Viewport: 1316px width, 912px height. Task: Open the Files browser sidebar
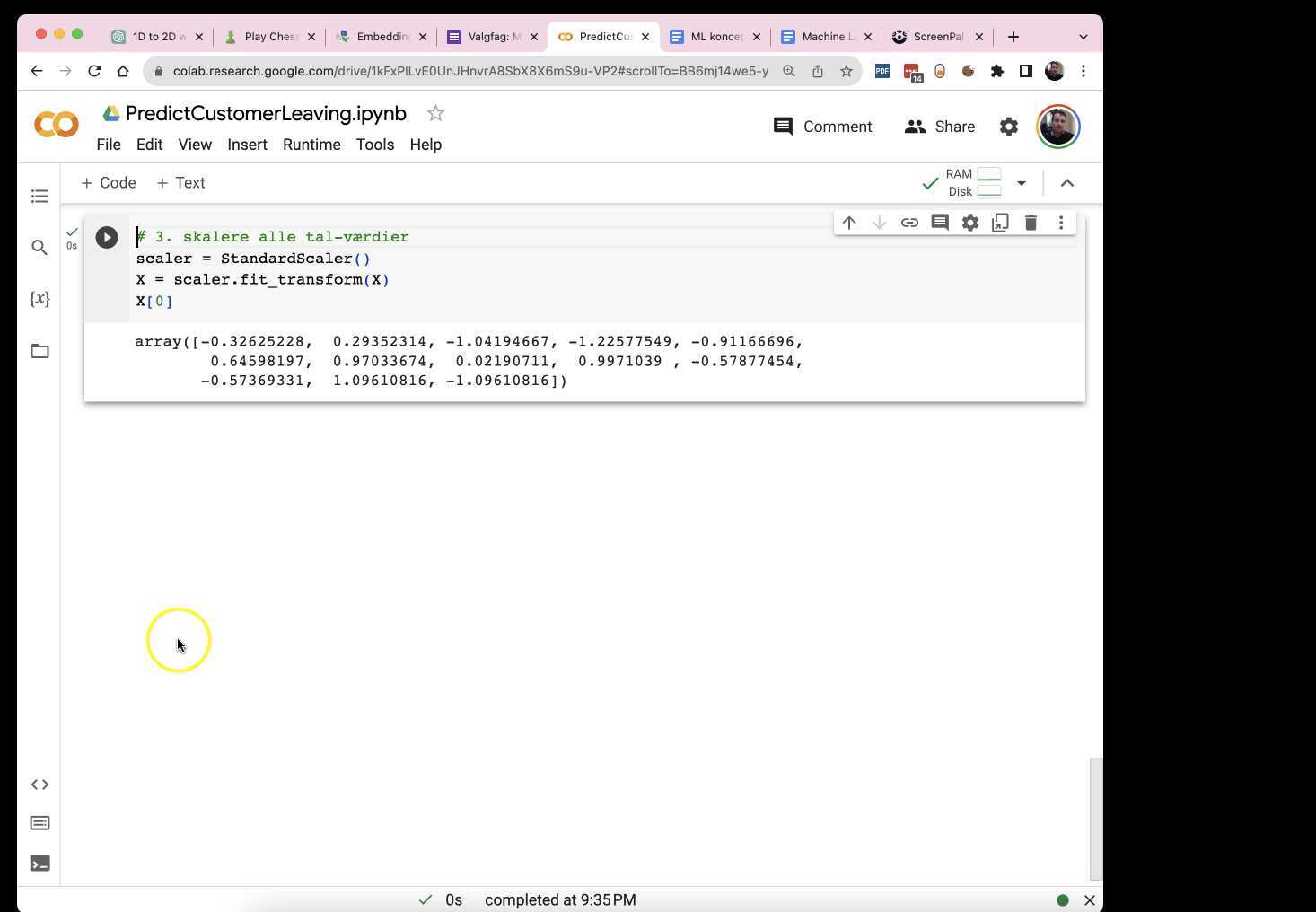[39, 351]
